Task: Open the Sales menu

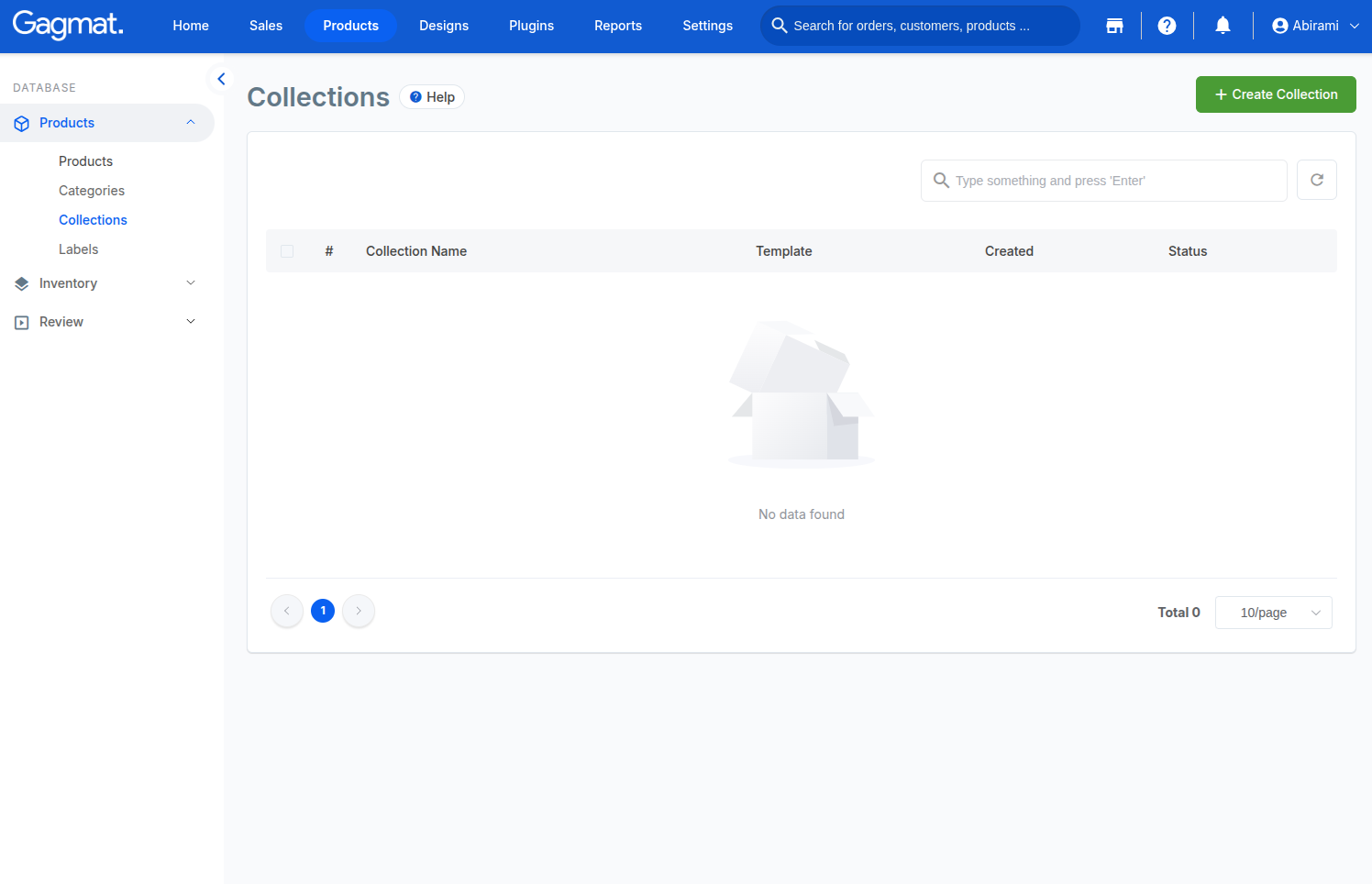Action: (x=266, y=26)
